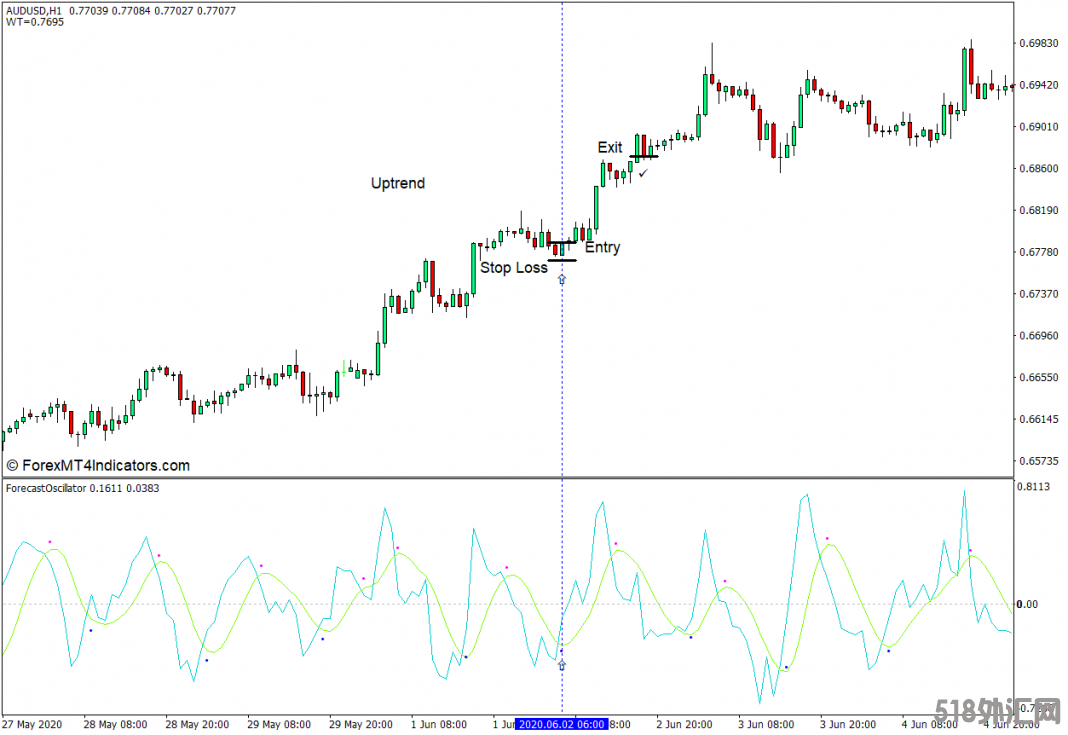1068x735 pixels.
Task: Click the Exit text label
Action: point(610,147)
